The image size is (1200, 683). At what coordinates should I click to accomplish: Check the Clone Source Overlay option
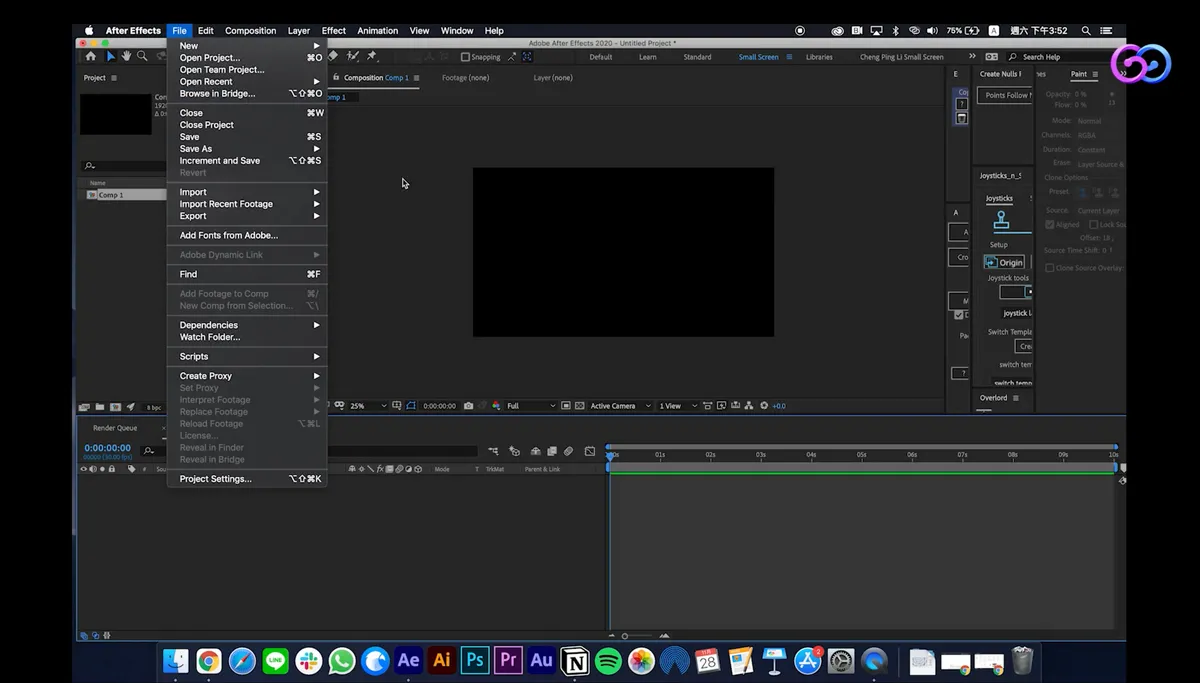(1049, 267)
